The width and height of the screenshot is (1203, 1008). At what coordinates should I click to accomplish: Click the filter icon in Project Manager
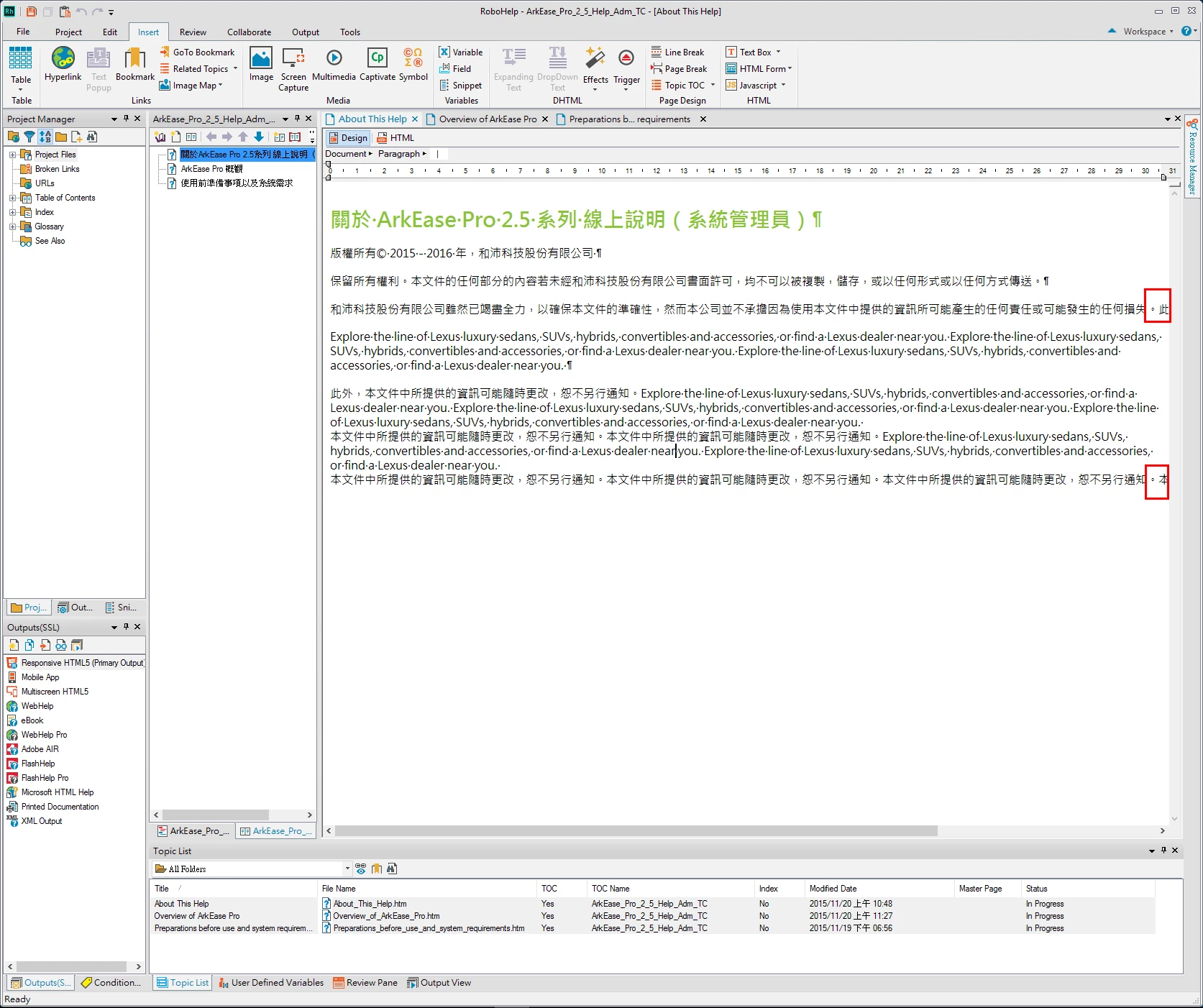tap(29, 137)
